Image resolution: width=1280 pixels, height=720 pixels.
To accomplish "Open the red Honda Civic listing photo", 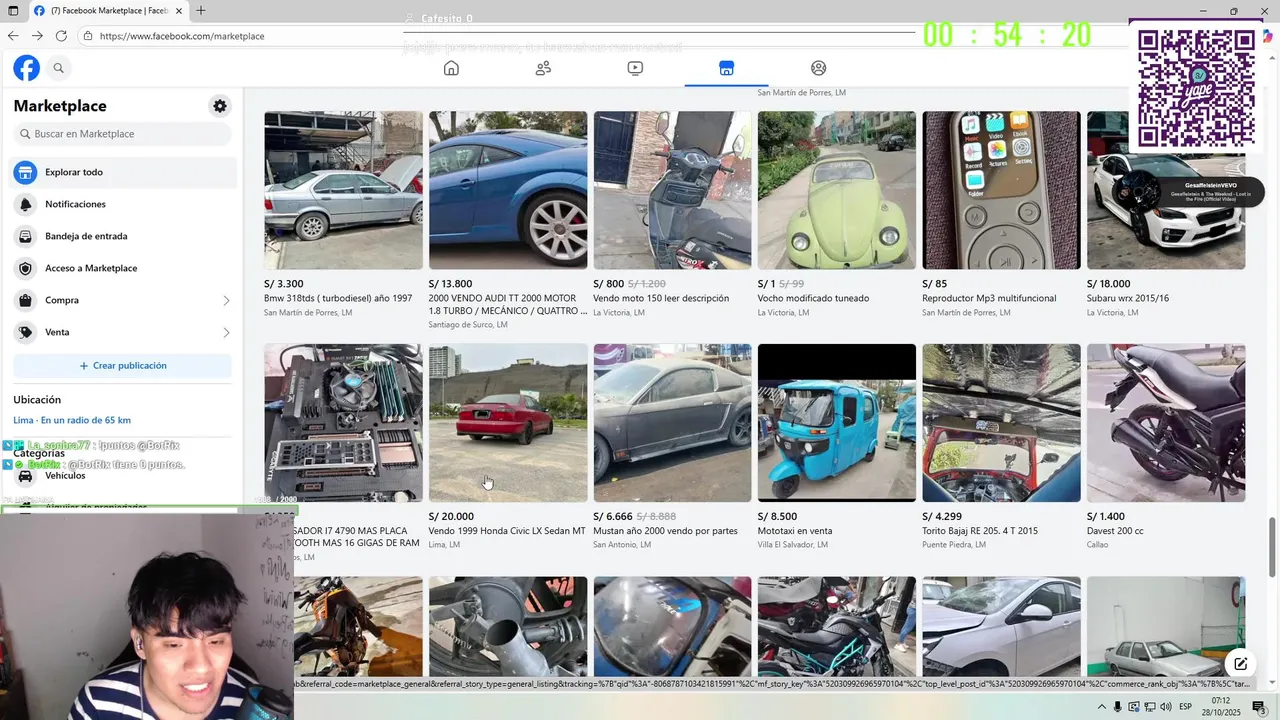I will tap(508, 423).
